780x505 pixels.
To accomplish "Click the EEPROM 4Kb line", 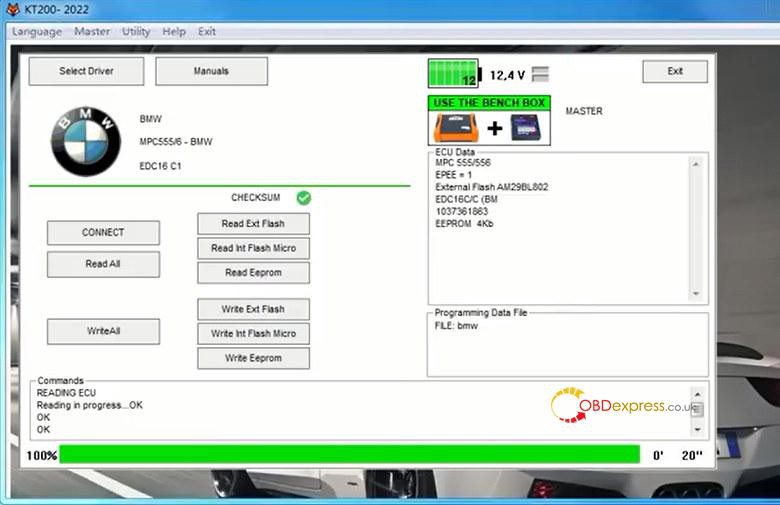I will (464, 224).
